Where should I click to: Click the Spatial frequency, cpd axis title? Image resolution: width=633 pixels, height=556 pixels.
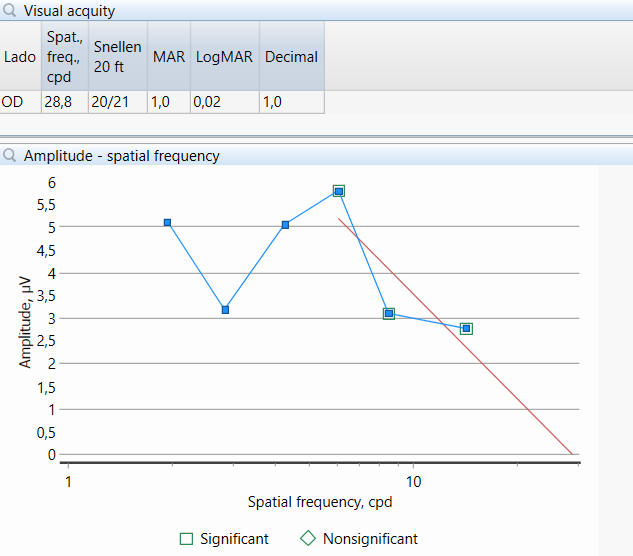coord(320,502)
